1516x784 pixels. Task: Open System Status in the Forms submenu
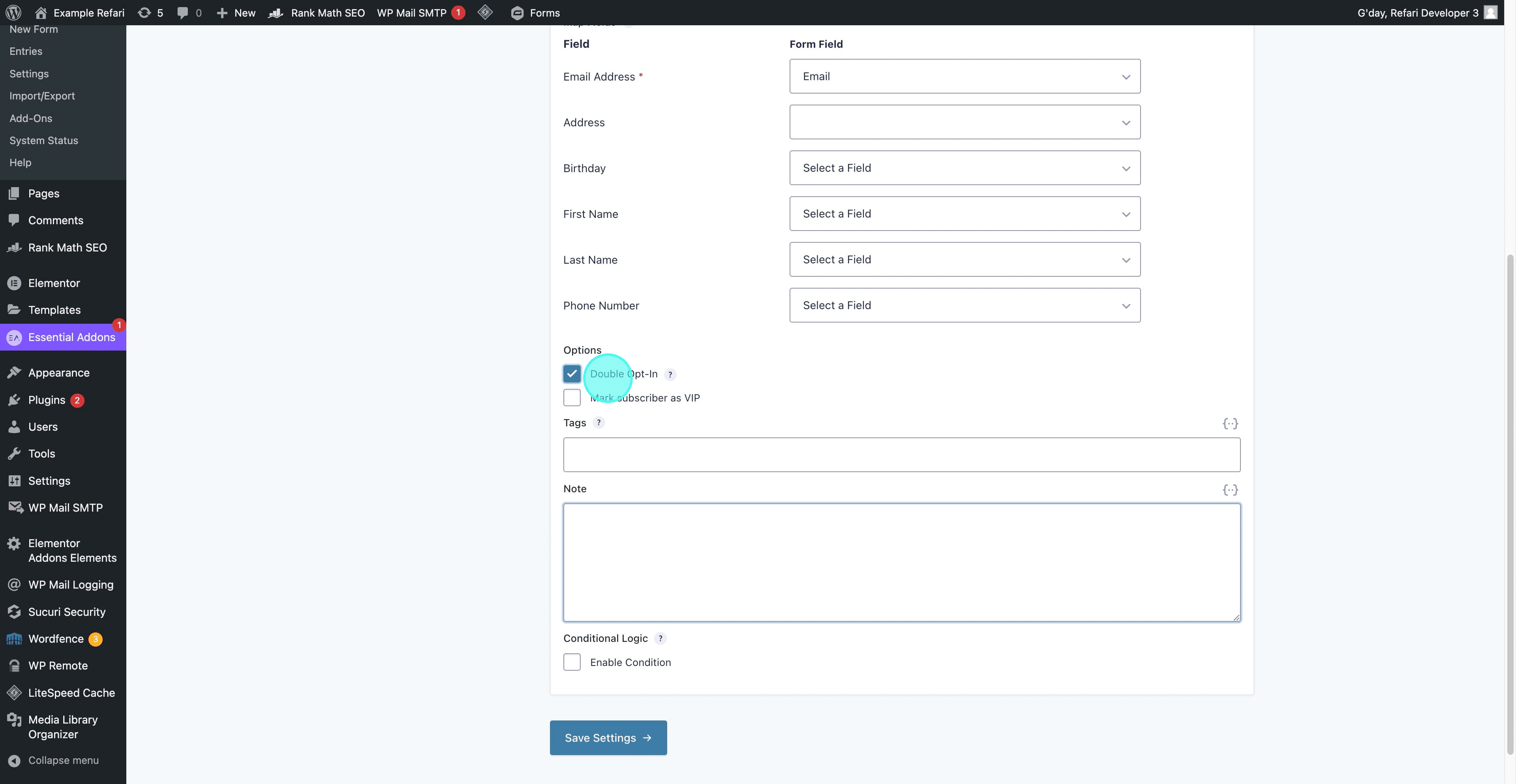(43, 141)
